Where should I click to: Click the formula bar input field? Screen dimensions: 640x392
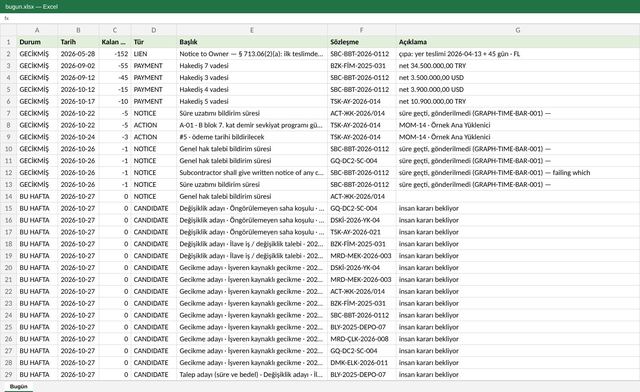(324, 18)
